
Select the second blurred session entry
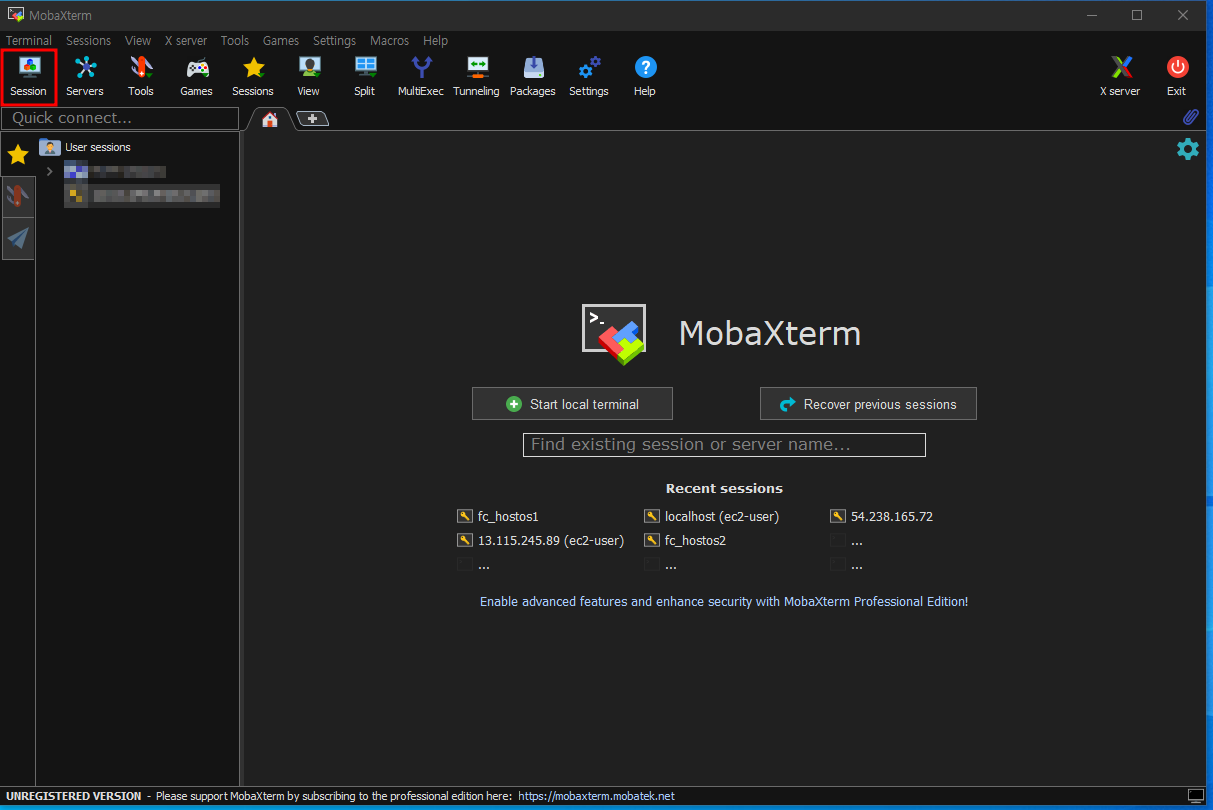tap(142, 195)
